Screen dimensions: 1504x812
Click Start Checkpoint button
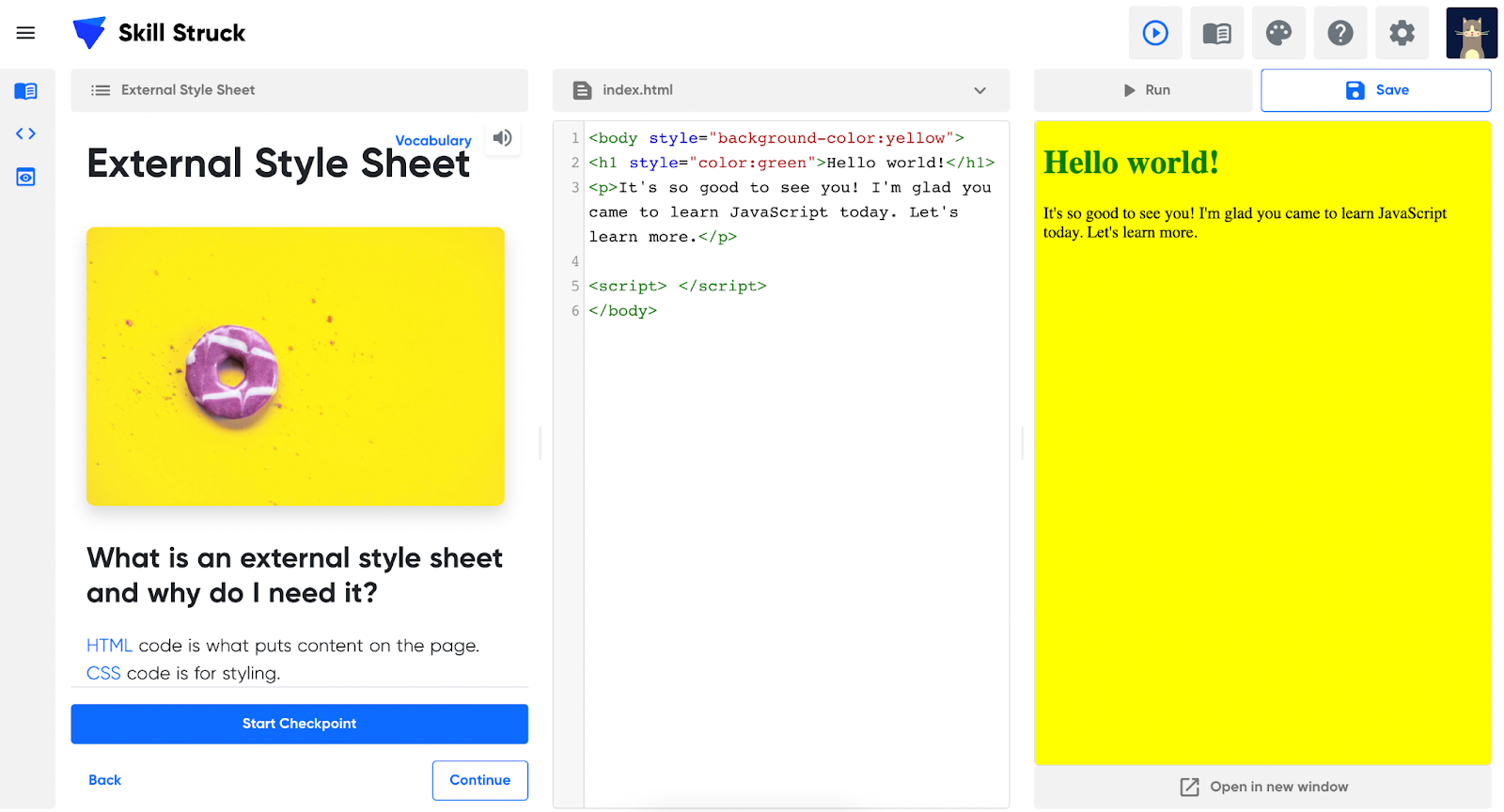tap(299, 724)
